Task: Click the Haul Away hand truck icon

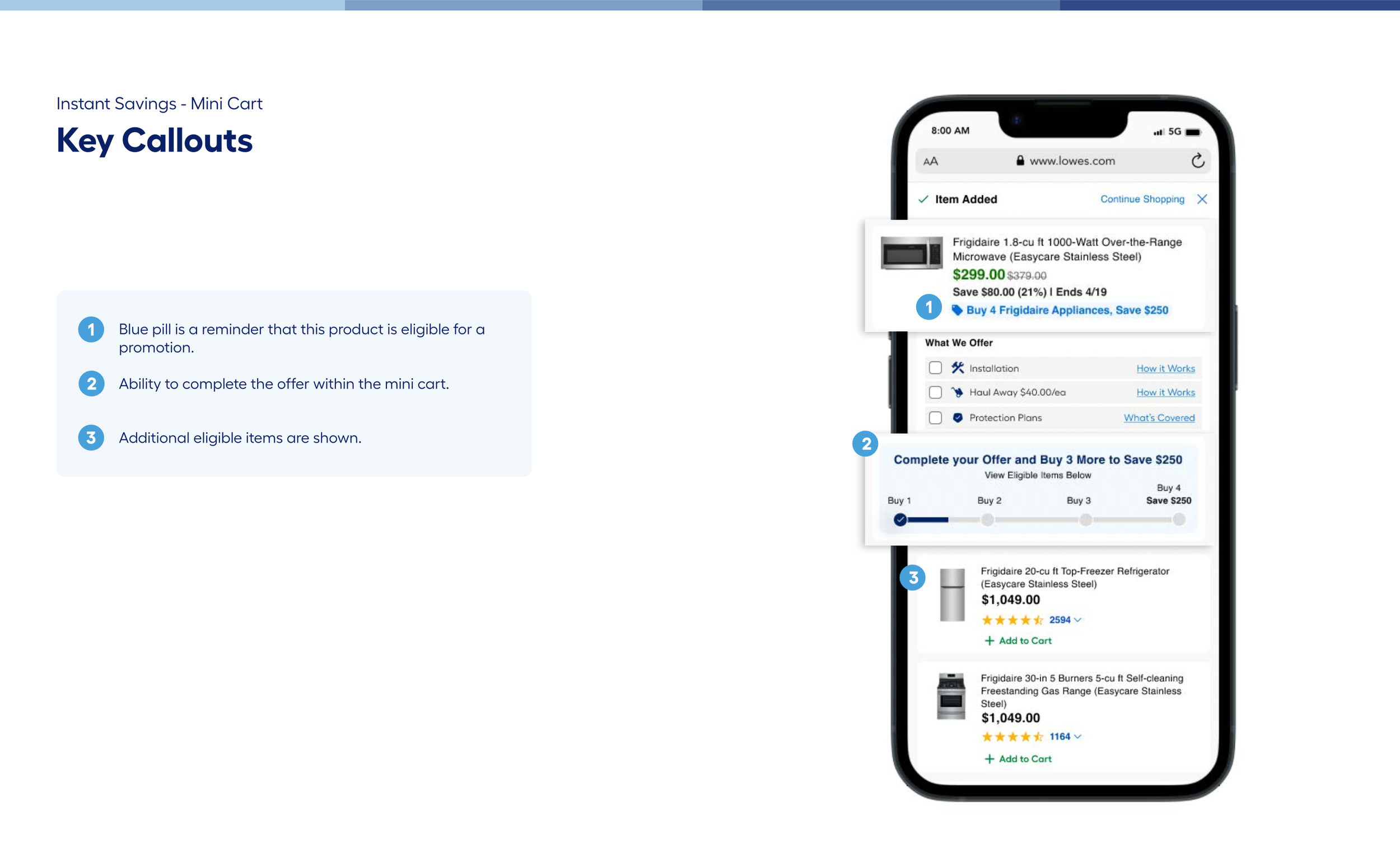Action: [x=957, y=392]
